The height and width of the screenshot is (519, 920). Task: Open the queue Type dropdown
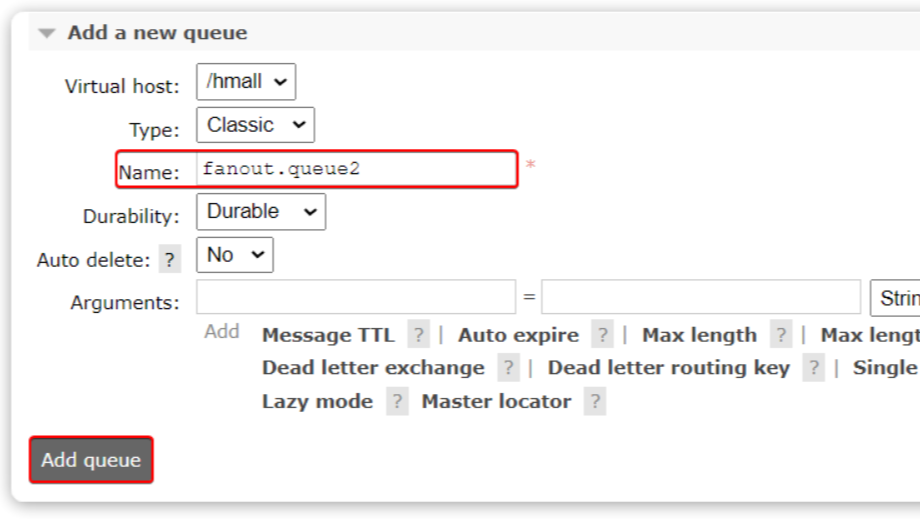(255, 125)
